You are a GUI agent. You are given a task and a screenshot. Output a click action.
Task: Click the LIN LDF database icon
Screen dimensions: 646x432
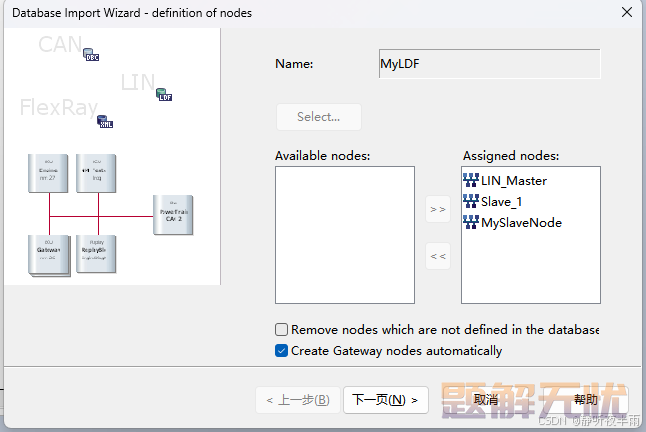tap(164, 94)
